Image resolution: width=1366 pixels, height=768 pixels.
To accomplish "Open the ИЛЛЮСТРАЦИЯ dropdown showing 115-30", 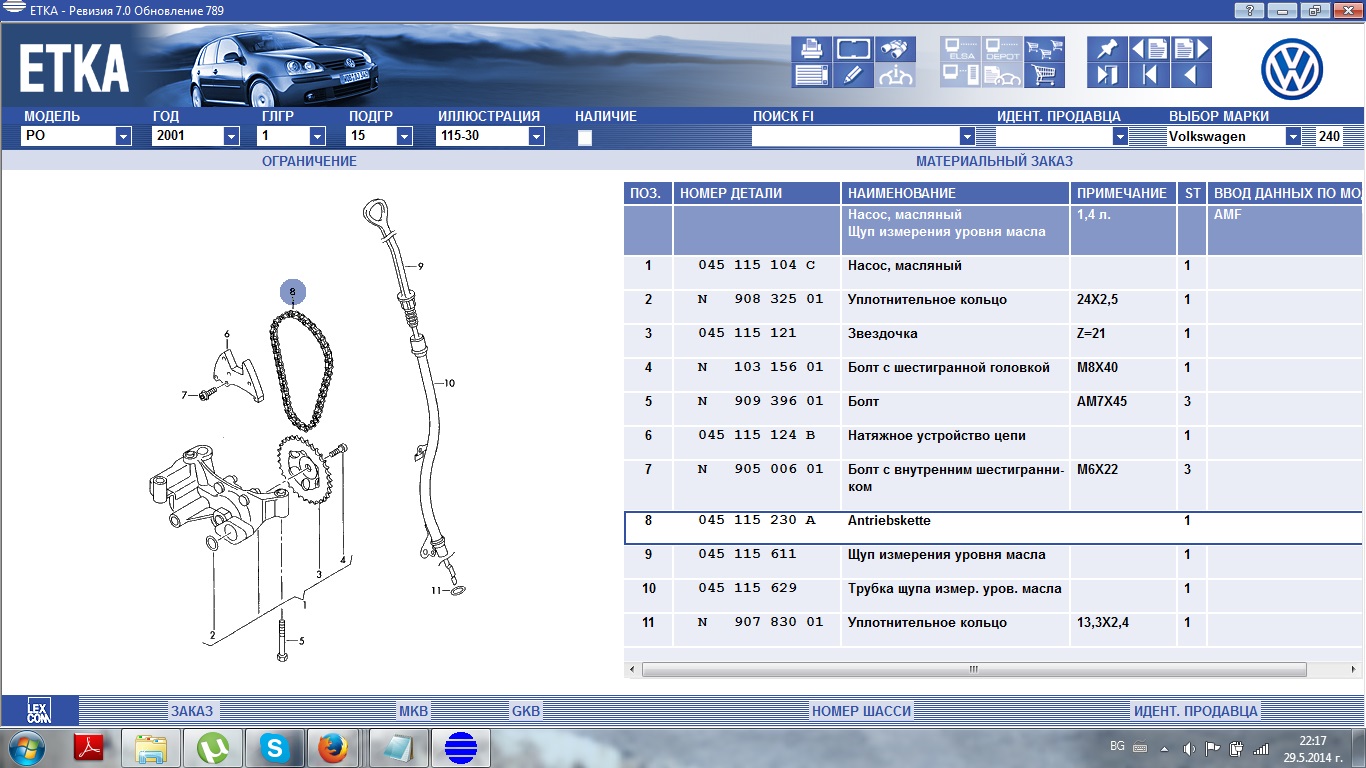I will [x=536, y=137].
